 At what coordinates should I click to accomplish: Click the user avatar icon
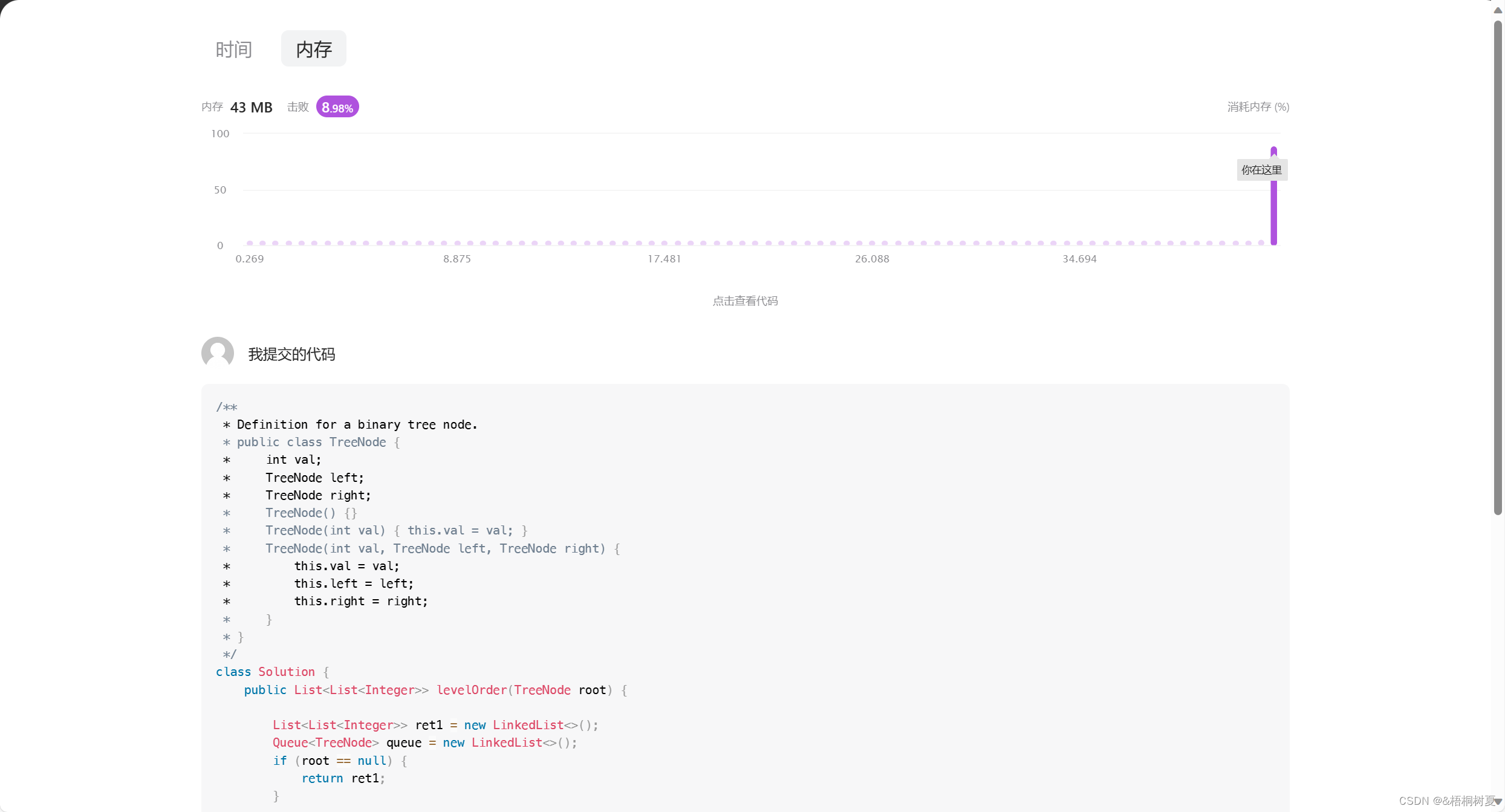218,353
